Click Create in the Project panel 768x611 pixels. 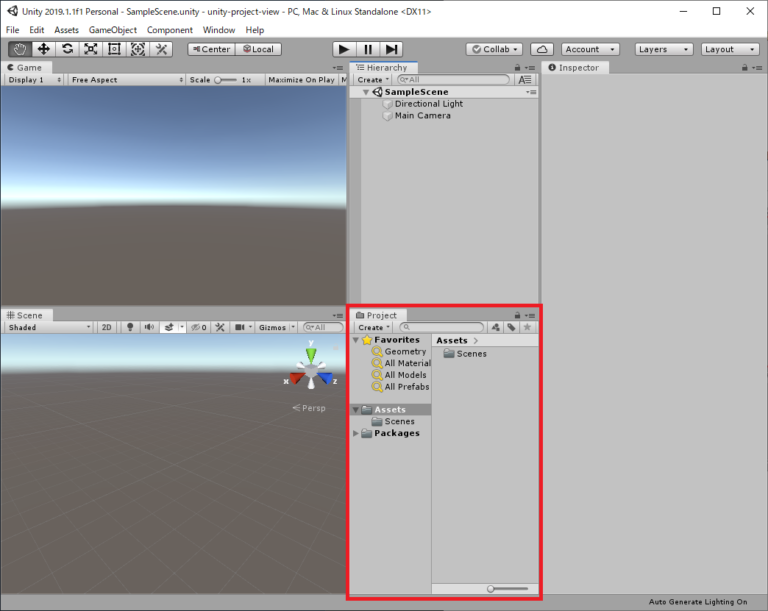pos(374,327)
